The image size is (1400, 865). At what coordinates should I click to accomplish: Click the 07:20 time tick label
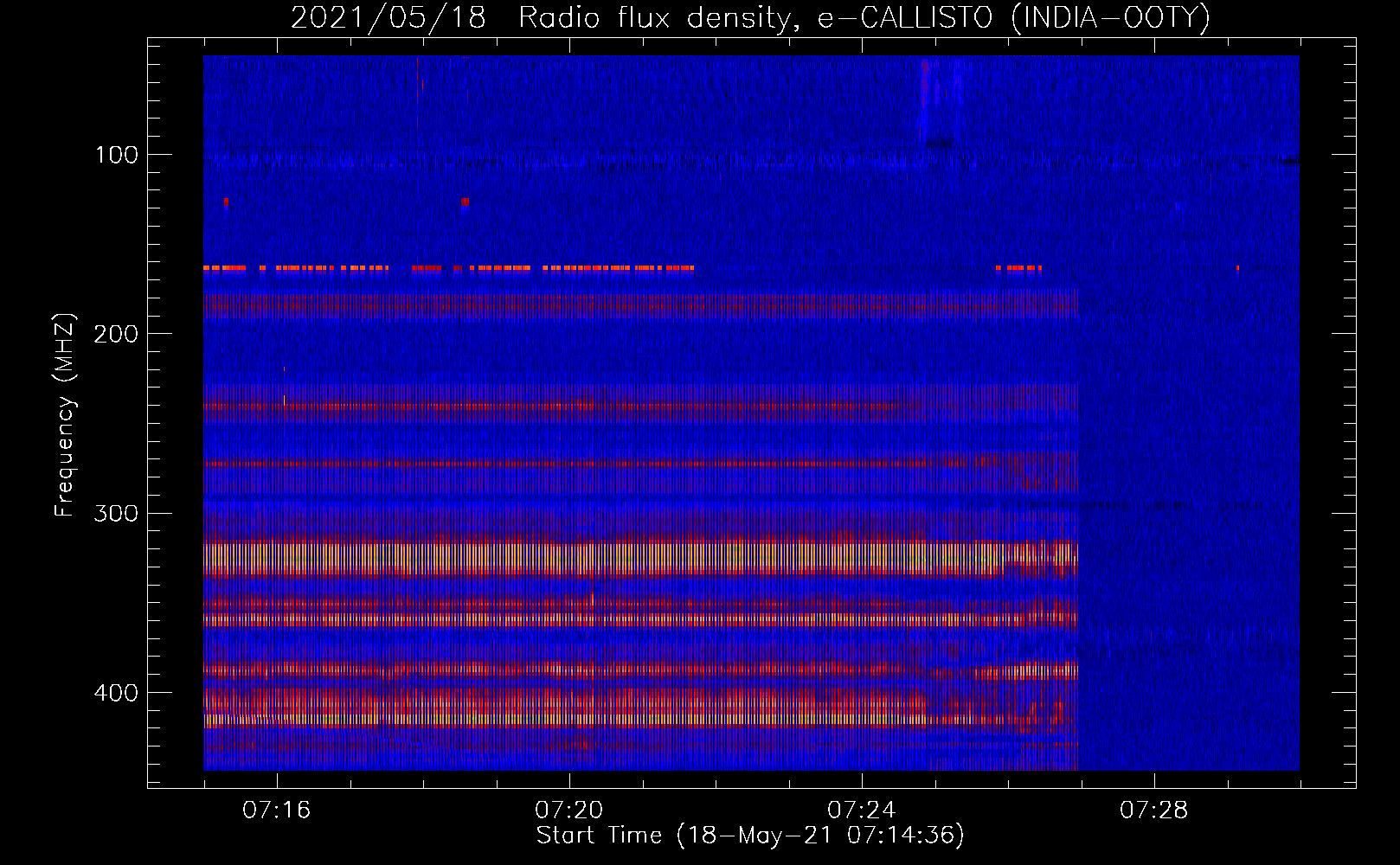[x=568, y=811]
